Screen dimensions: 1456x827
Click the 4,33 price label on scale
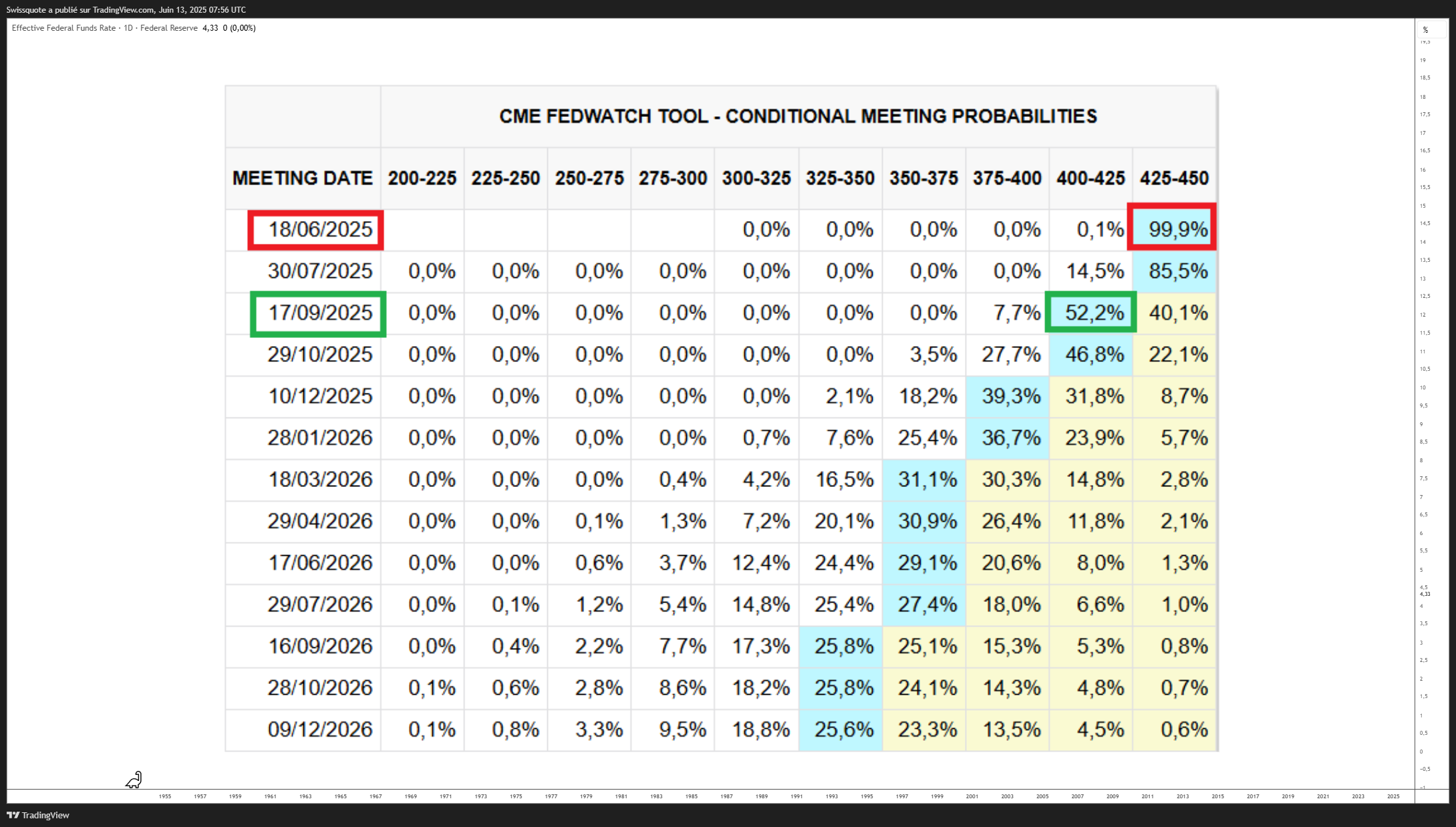[x=1425, y=594]
